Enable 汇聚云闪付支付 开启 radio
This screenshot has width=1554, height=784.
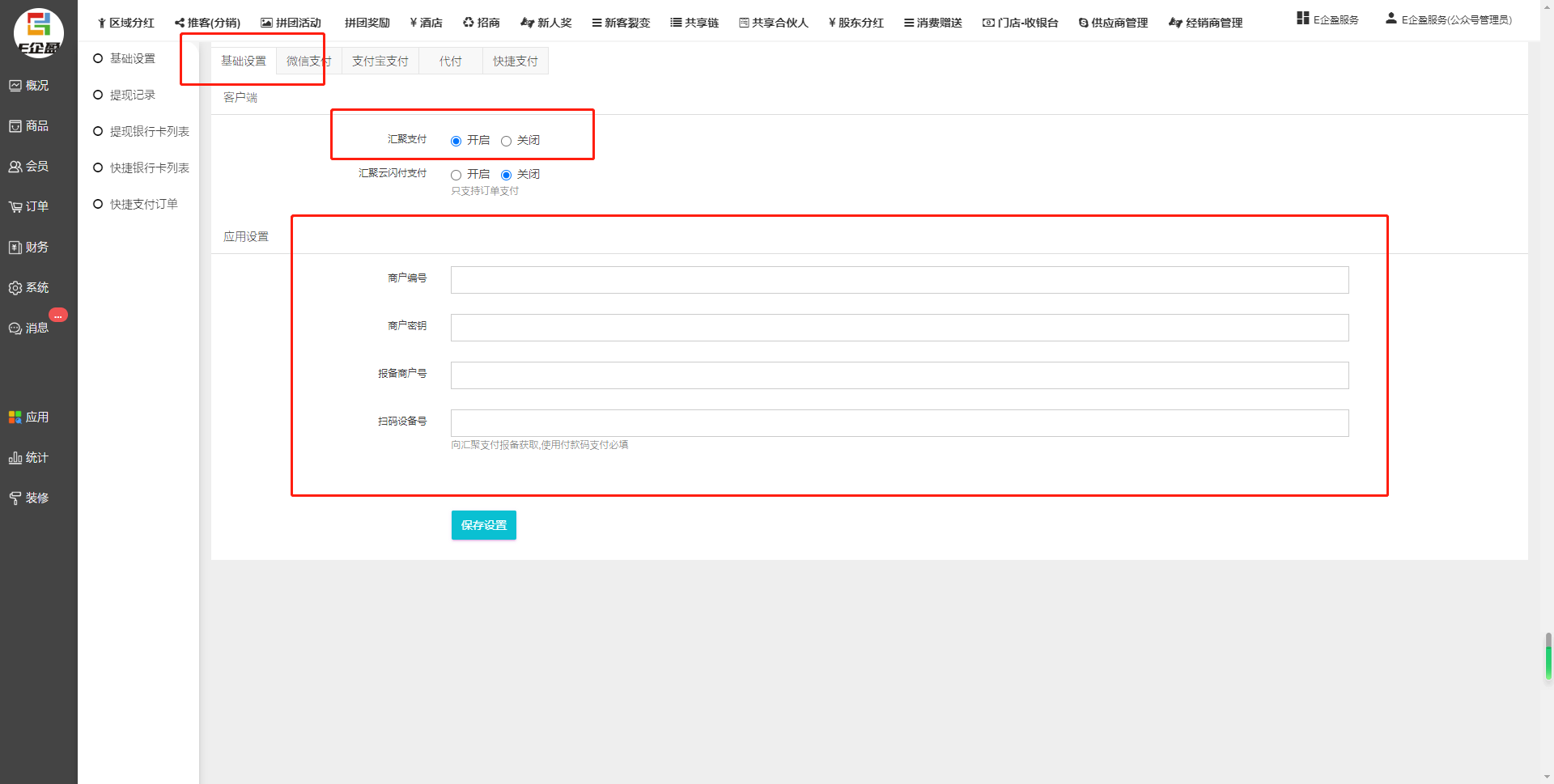[456, 175]
